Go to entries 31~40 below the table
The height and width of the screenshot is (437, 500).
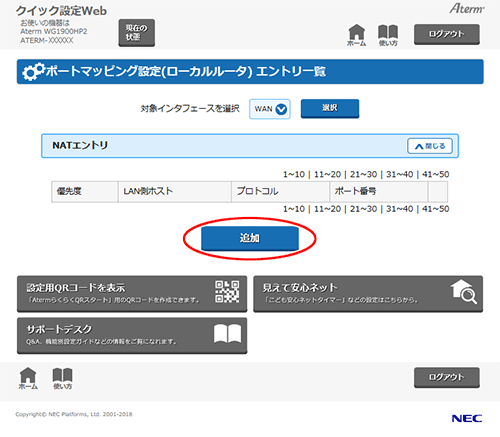point(399,209)
